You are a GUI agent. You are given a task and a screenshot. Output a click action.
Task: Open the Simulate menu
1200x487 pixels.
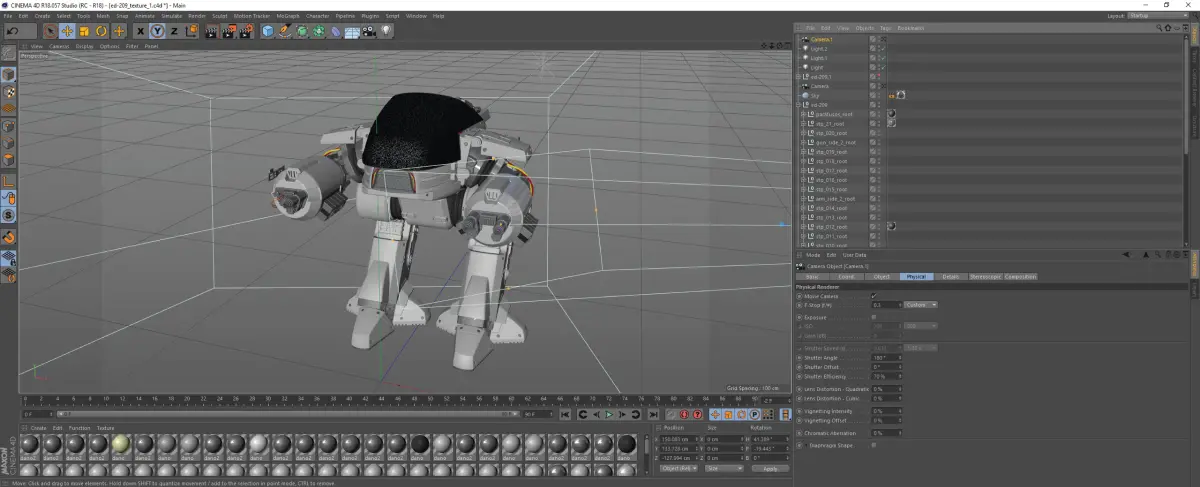171,16
